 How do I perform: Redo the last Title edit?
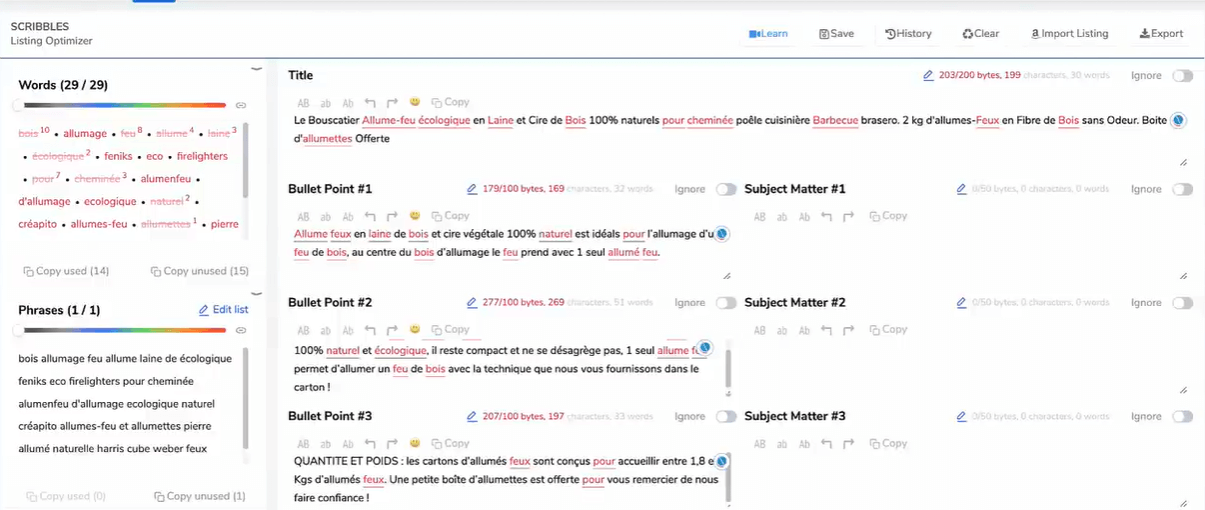[x=392, y=103]
